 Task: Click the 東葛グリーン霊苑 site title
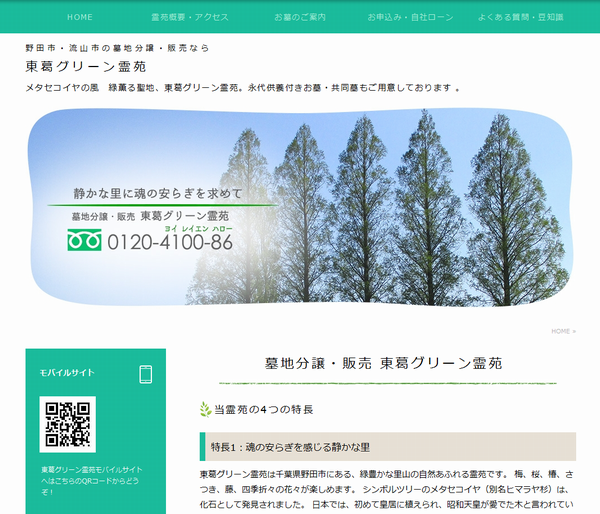point(86,67)
